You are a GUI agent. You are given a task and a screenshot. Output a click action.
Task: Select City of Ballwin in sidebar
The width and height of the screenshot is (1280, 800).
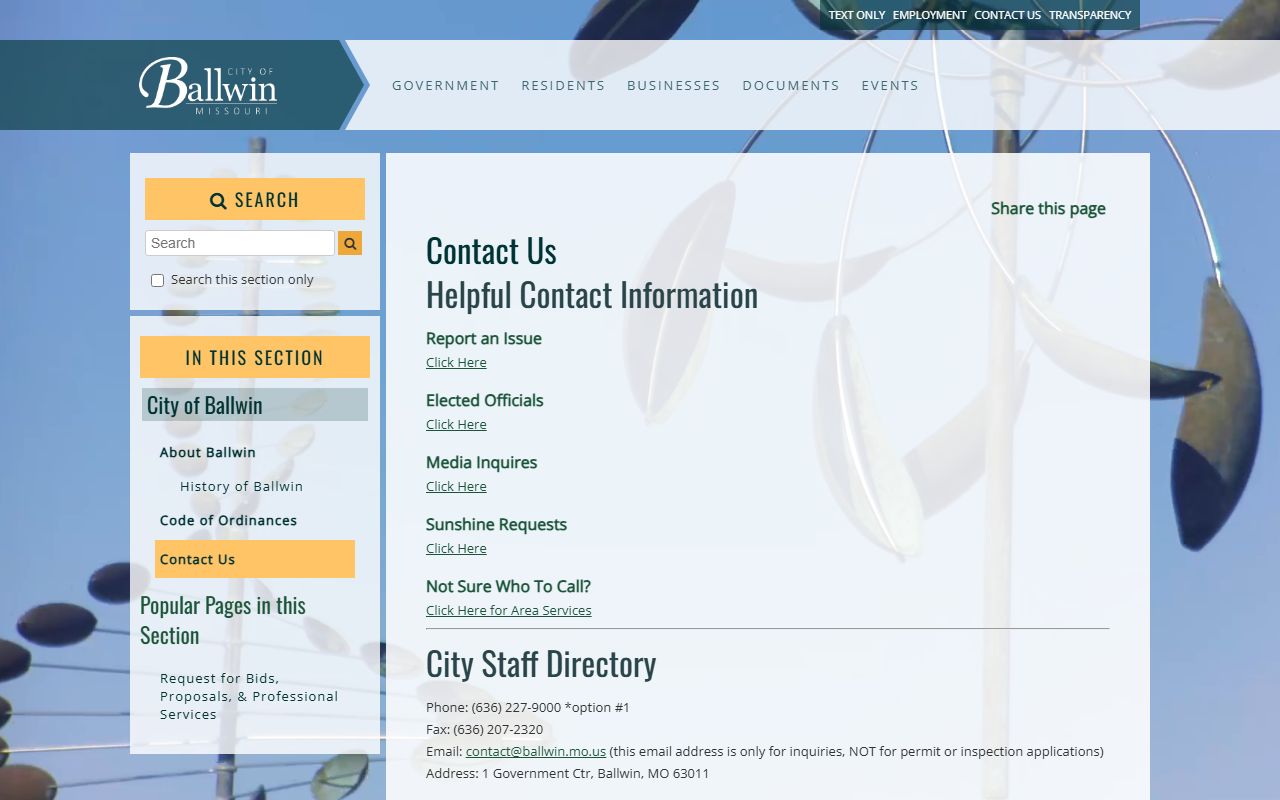pyautogui.click(x=255, y=405)
